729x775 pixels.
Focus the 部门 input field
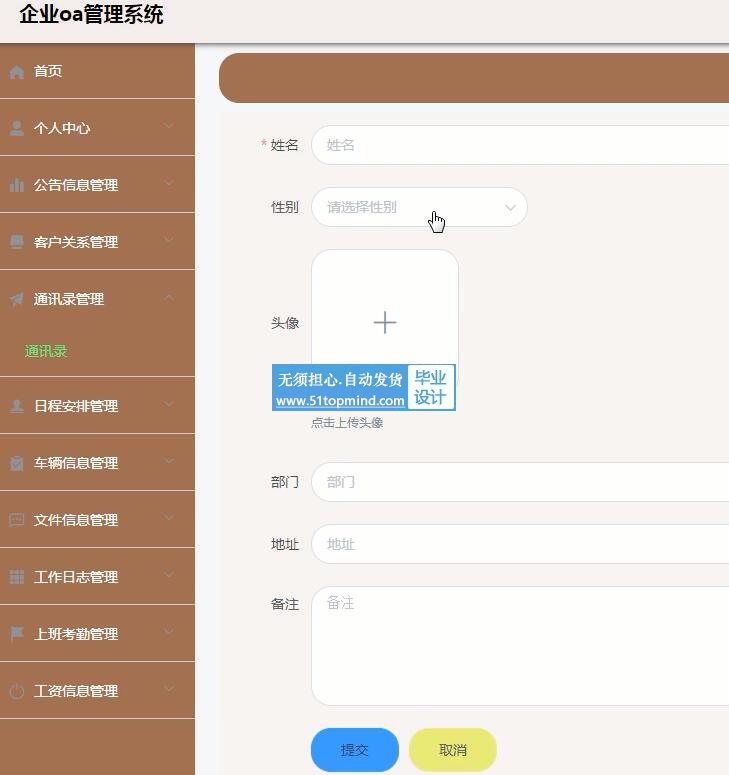click(520, 482)
